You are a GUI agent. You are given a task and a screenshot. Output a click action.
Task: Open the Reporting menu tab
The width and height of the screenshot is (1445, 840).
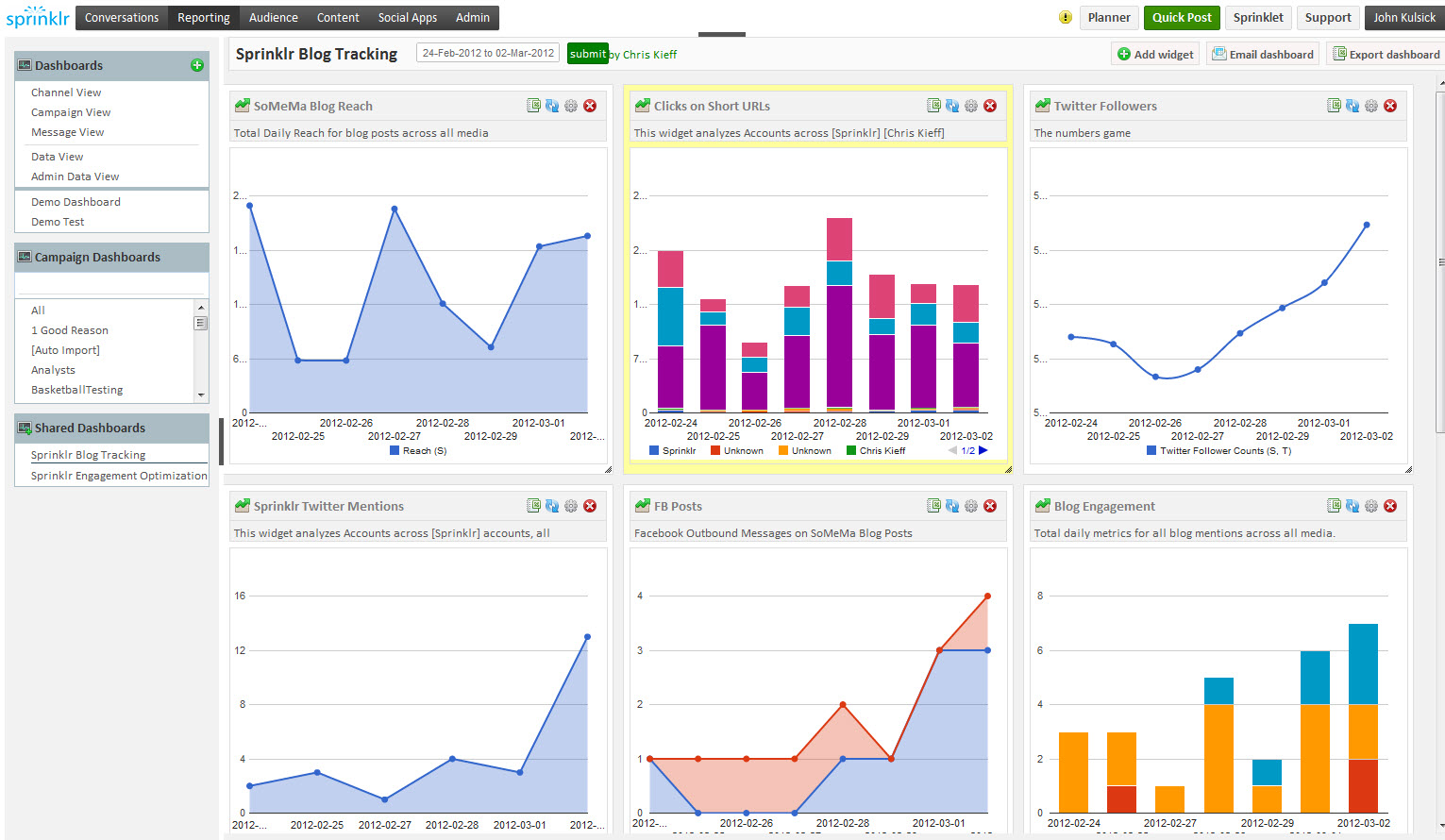(204, 17)
